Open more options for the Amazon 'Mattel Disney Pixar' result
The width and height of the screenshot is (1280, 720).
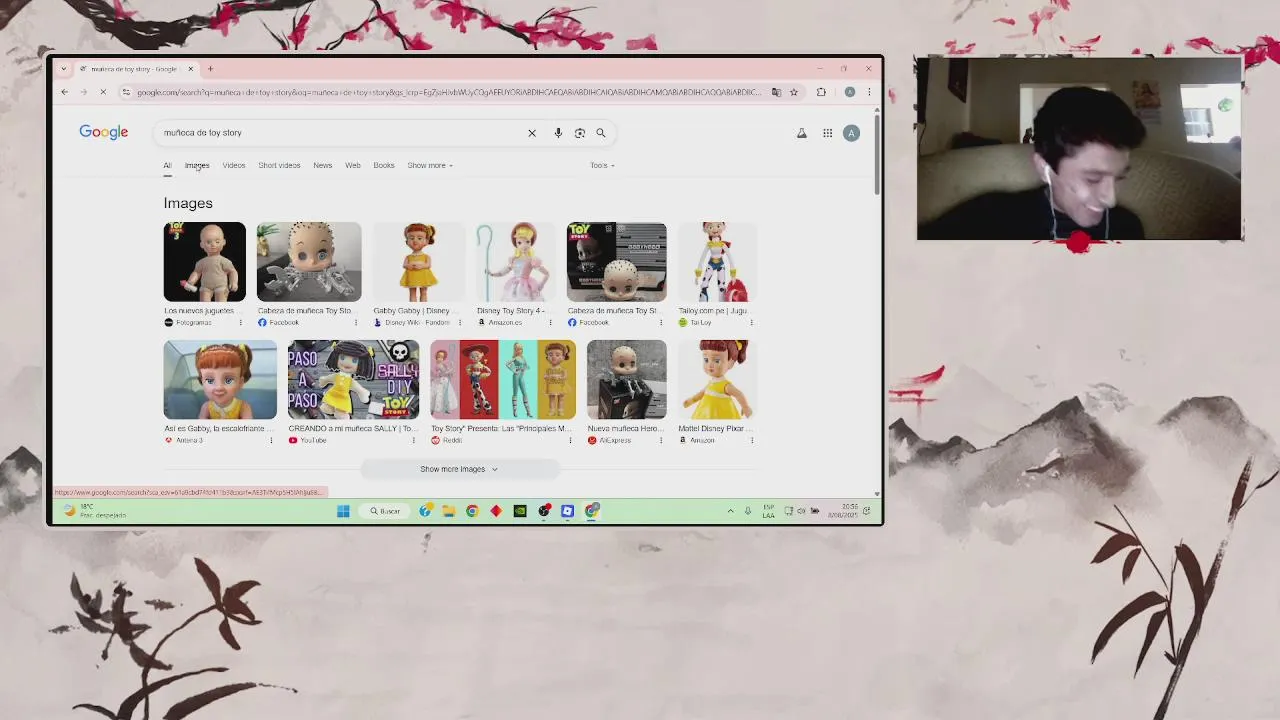[x=751, y=441]
